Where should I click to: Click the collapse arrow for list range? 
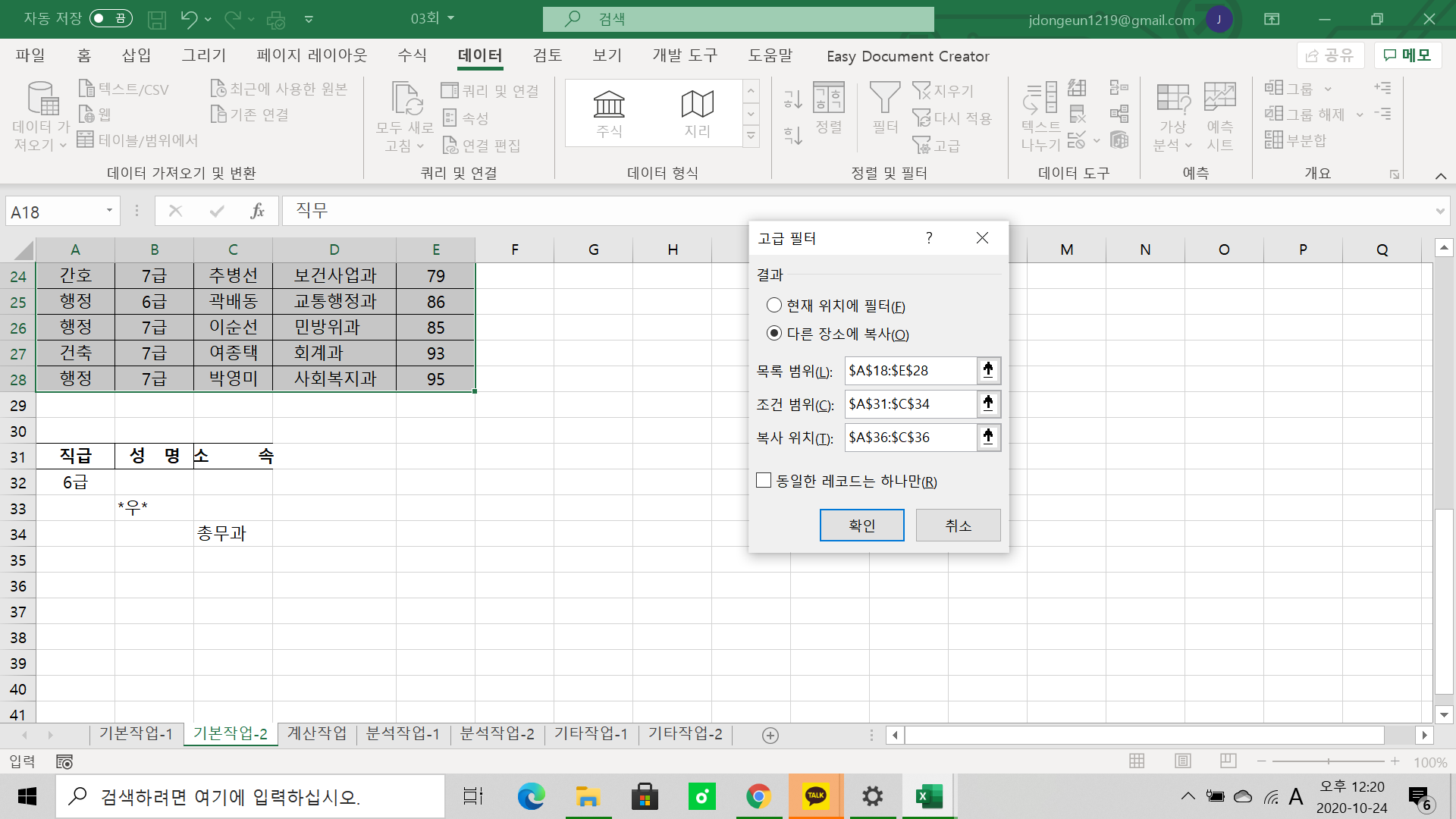click(988, 371)
